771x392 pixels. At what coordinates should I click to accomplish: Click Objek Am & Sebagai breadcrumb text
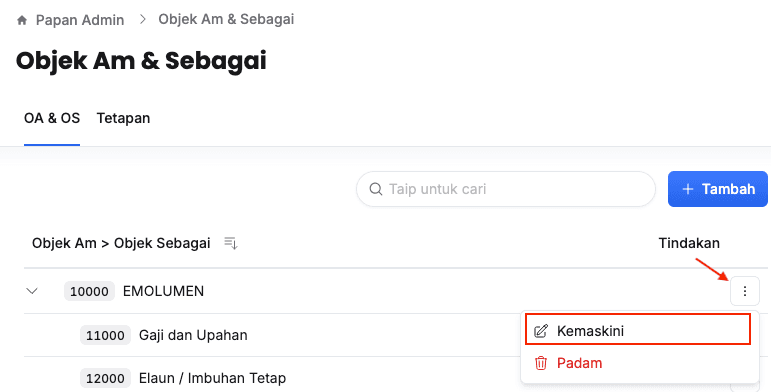(226, 19)
